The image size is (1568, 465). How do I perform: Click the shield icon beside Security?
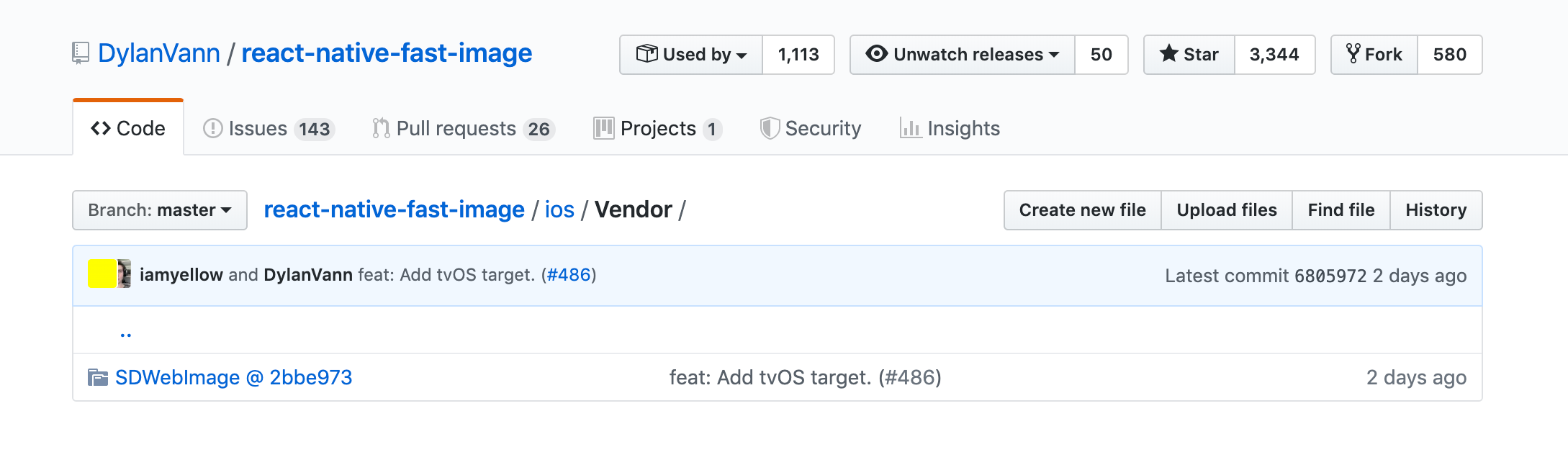click(x=770, y=127)
